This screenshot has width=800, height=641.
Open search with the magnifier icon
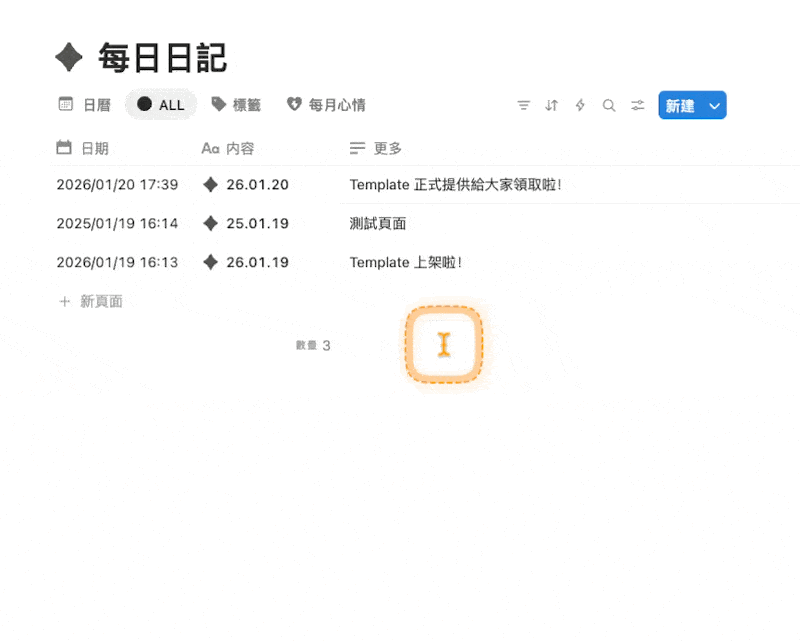(608, 105)
